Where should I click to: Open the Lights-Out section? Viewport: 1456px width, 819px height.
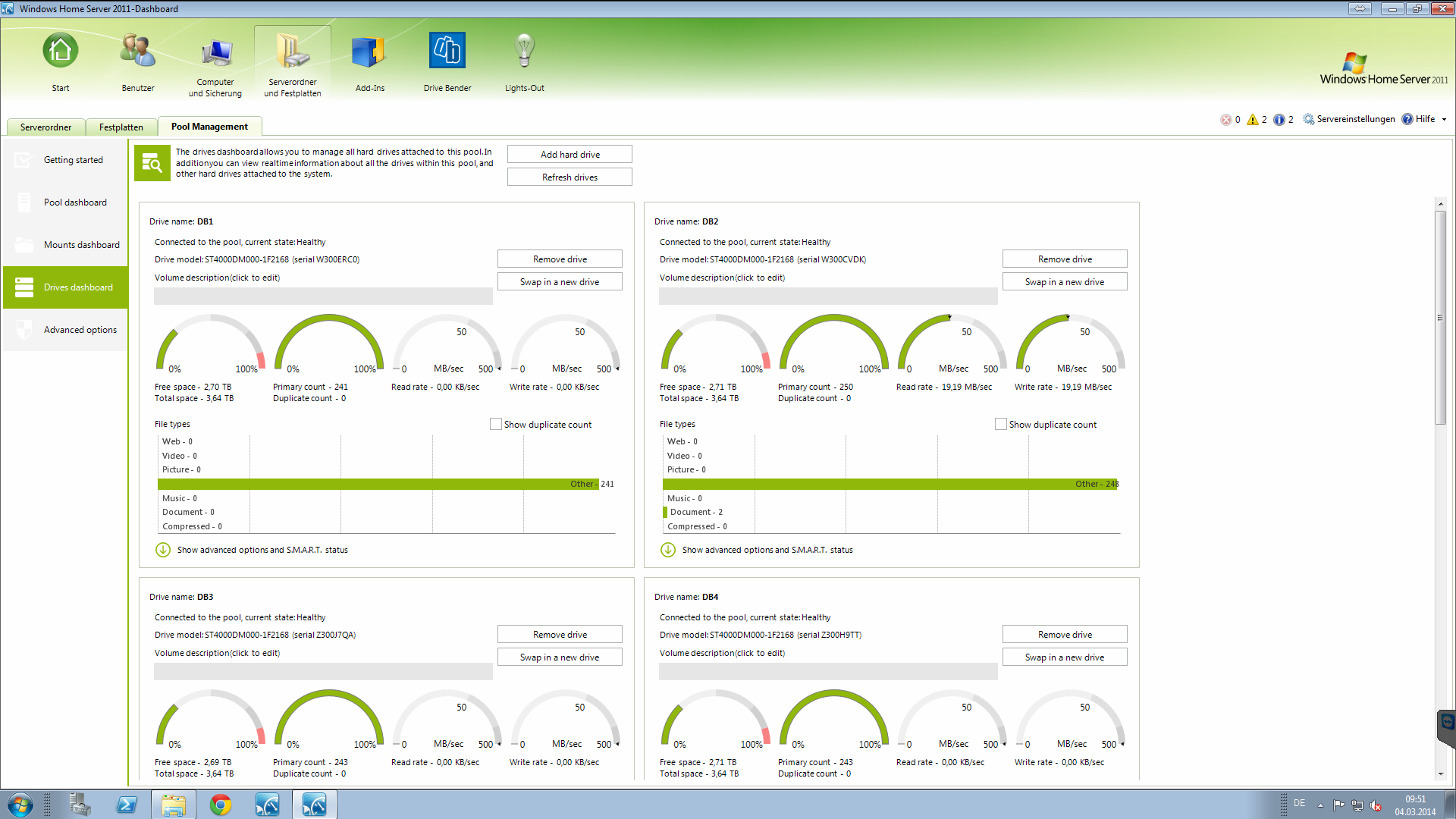coord(525,62)
